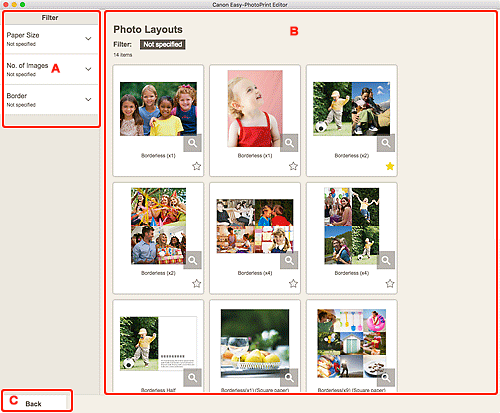Zoom the portrait four-photo Borderless (x4) layout
Image resolution: width=500 pixels, height=413 pixels.
click(386, 260)
